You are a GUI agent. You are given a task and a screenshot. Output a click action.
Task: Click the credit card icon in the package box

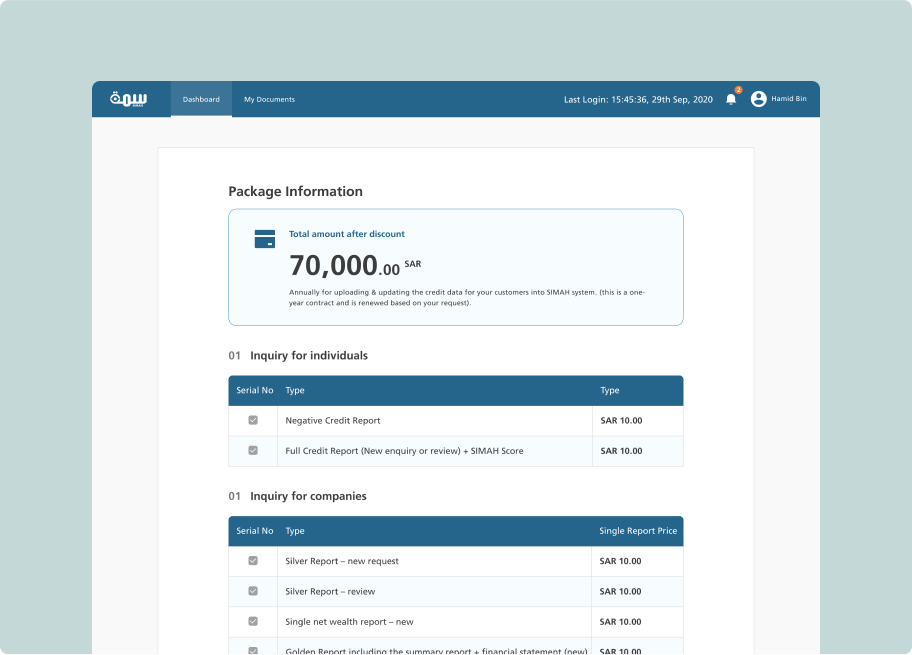click(x=265, y=238)
